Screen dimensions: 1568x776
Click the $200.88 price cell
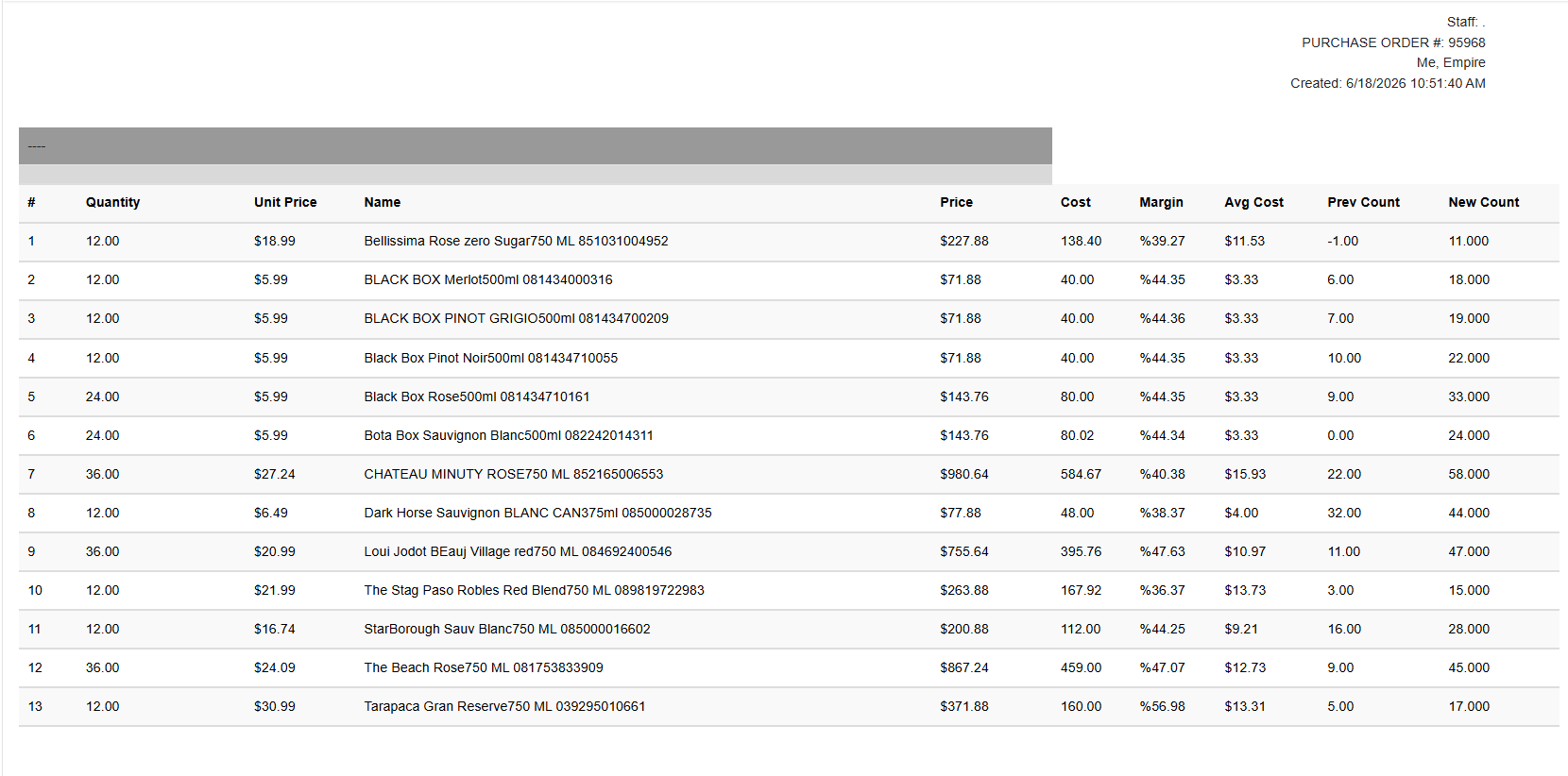point(964,629)
